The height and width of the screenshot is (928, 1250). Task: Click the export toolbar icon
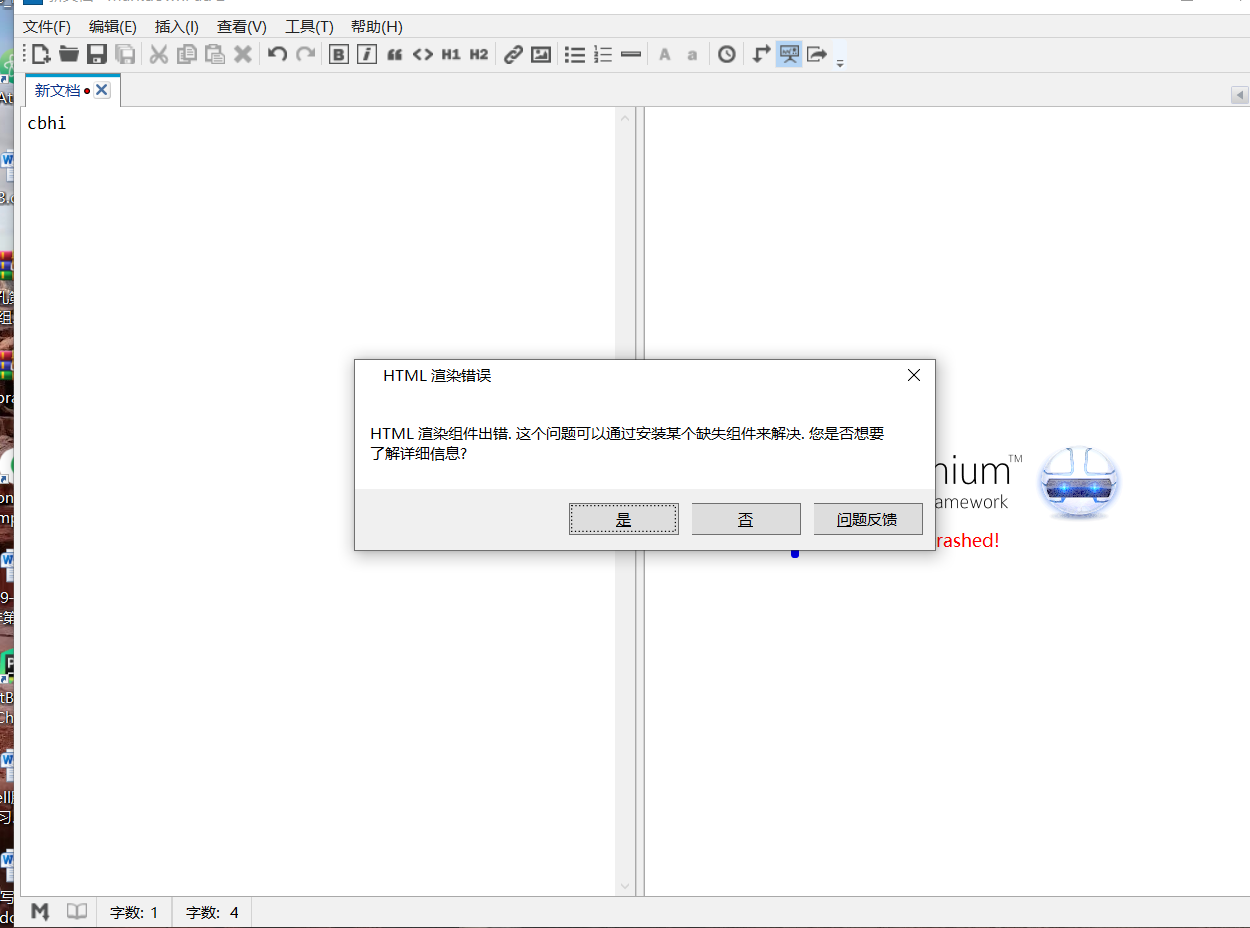click(x=817, y=54)
